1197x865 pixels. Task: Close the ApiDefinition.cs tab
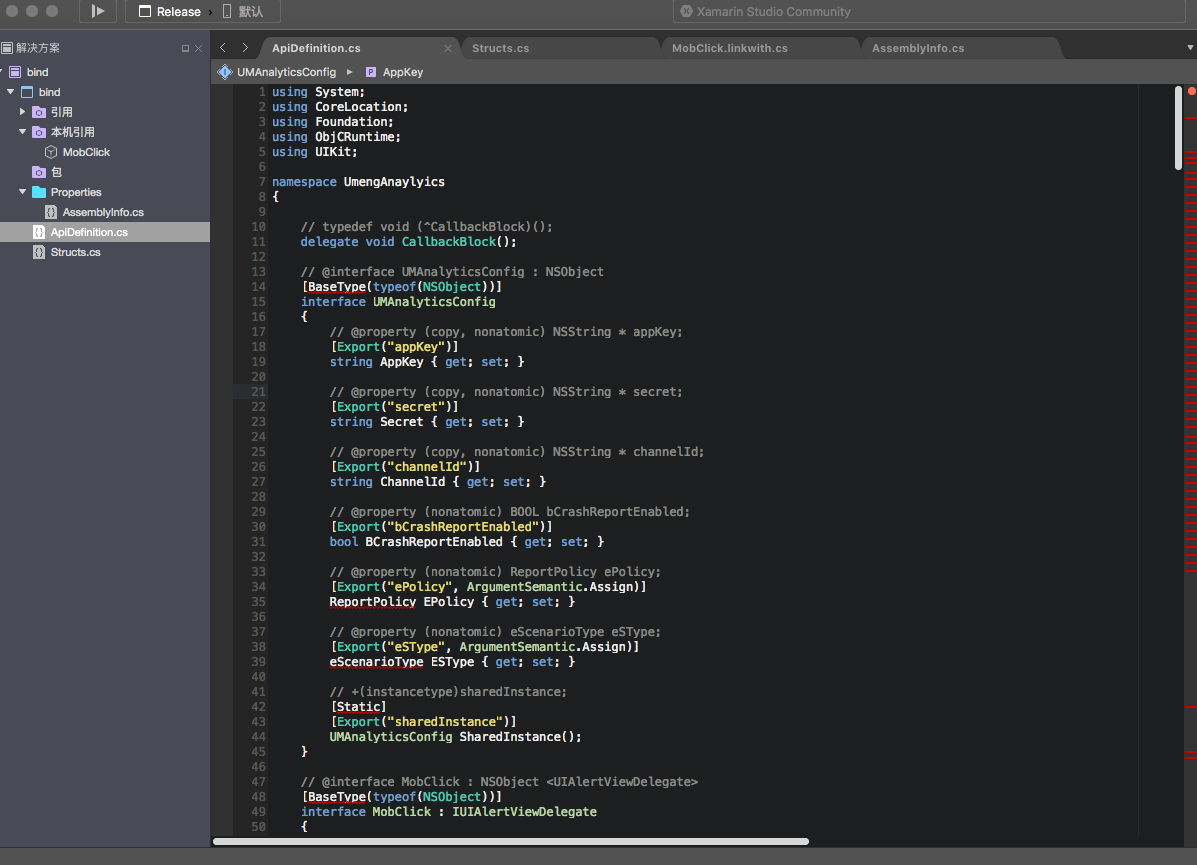(x=447, y=48)
